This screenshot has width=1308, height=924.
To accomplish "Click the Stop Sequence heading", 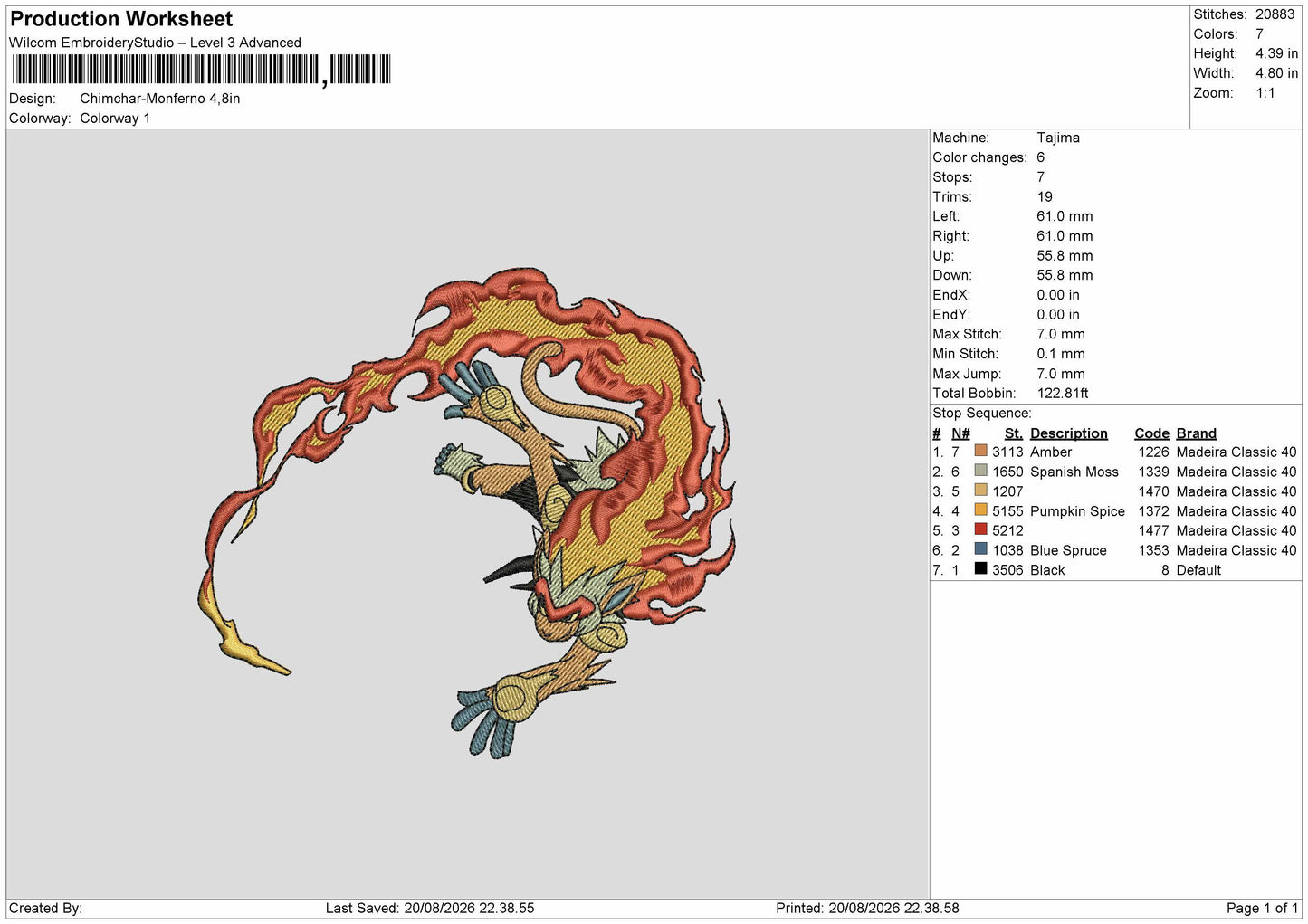I will [x=982, y=414].
